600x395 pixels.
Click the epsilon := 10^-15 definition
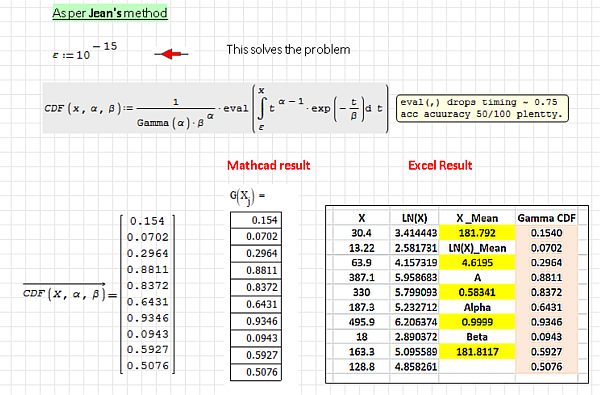85,51
